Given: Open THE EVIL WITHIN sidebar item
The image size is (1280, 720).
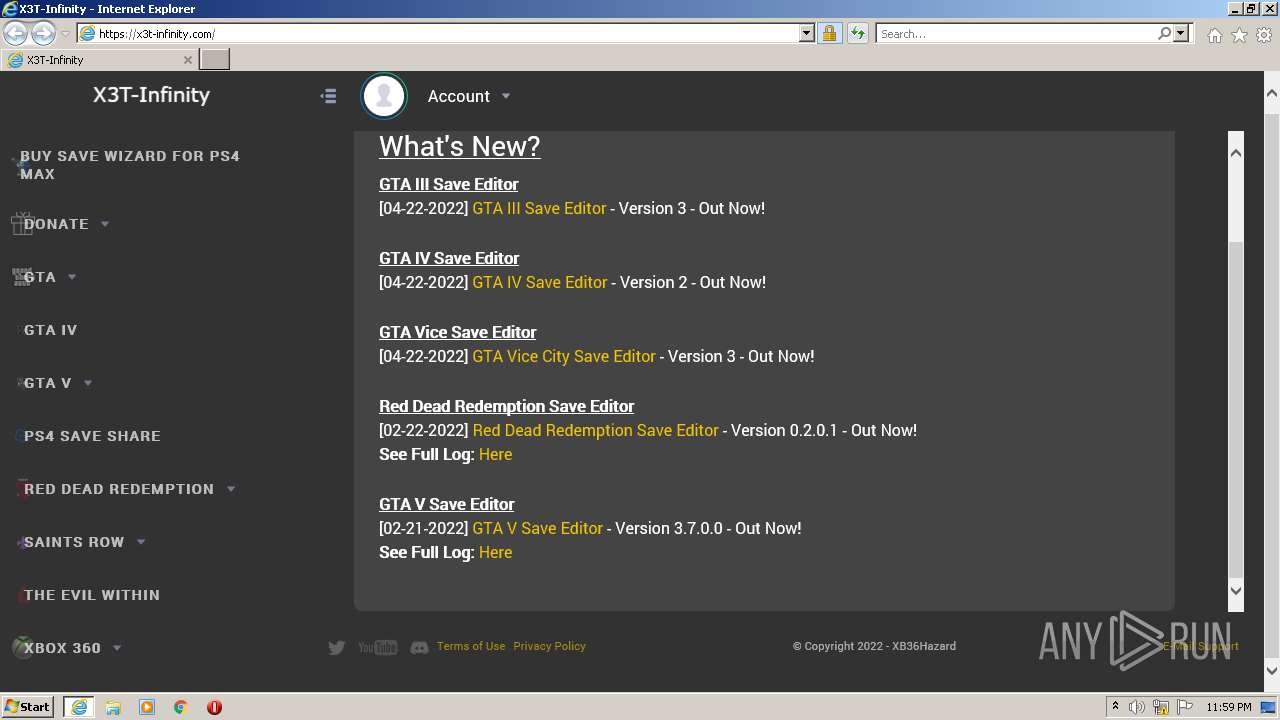Looking at the screenshot, I should [x=91, y=595].
